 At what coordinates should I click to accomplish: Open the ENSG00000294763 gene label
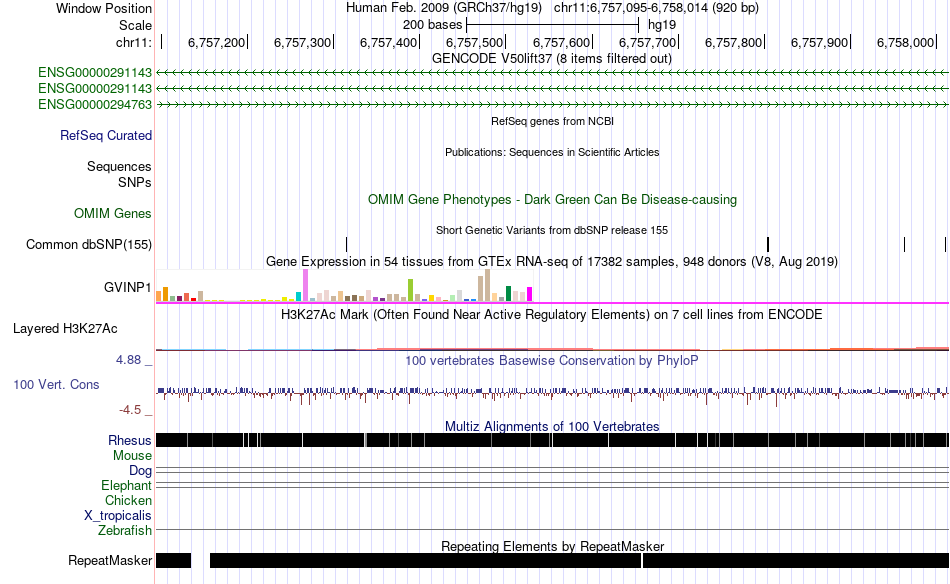pyautogui.click(x=95, y=104)
